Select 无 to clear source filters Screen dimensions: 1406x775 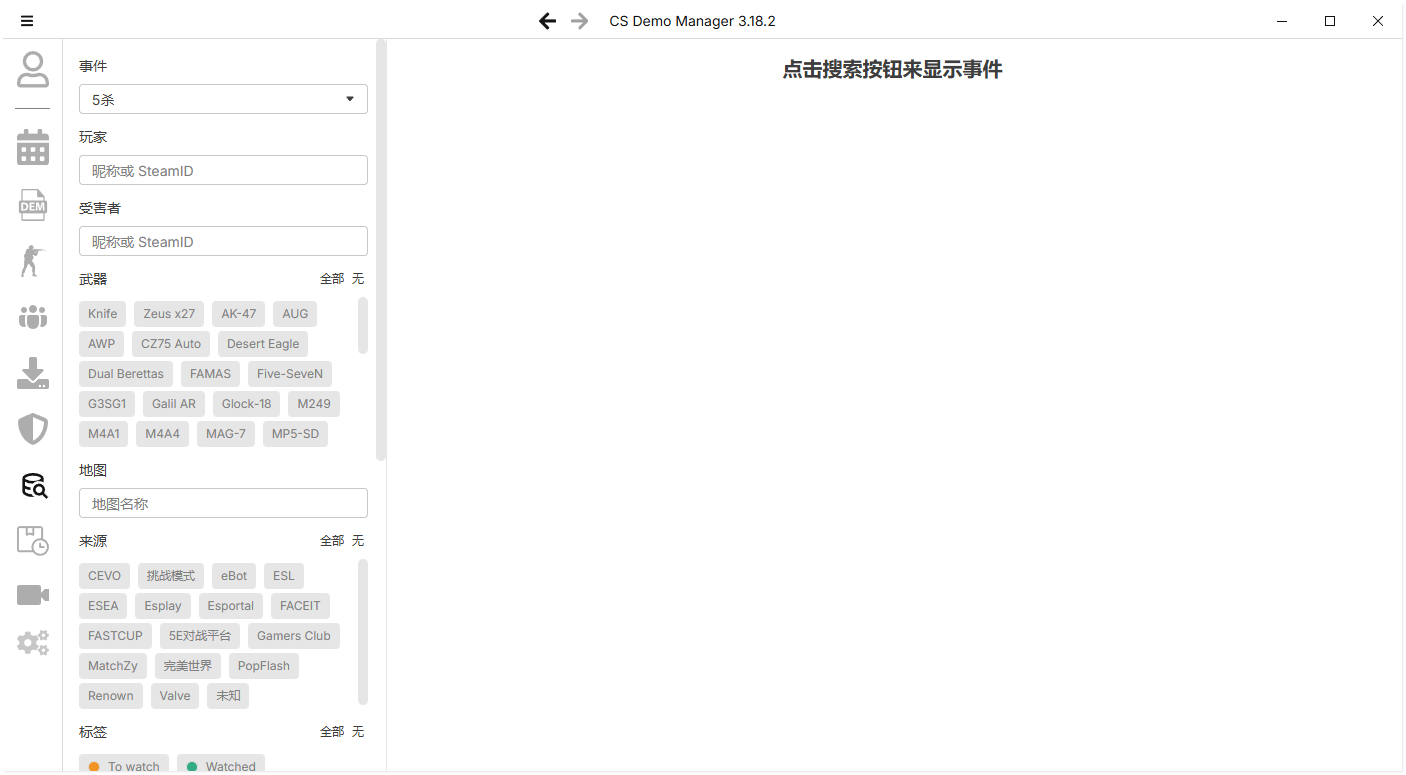tap(357, 540)
